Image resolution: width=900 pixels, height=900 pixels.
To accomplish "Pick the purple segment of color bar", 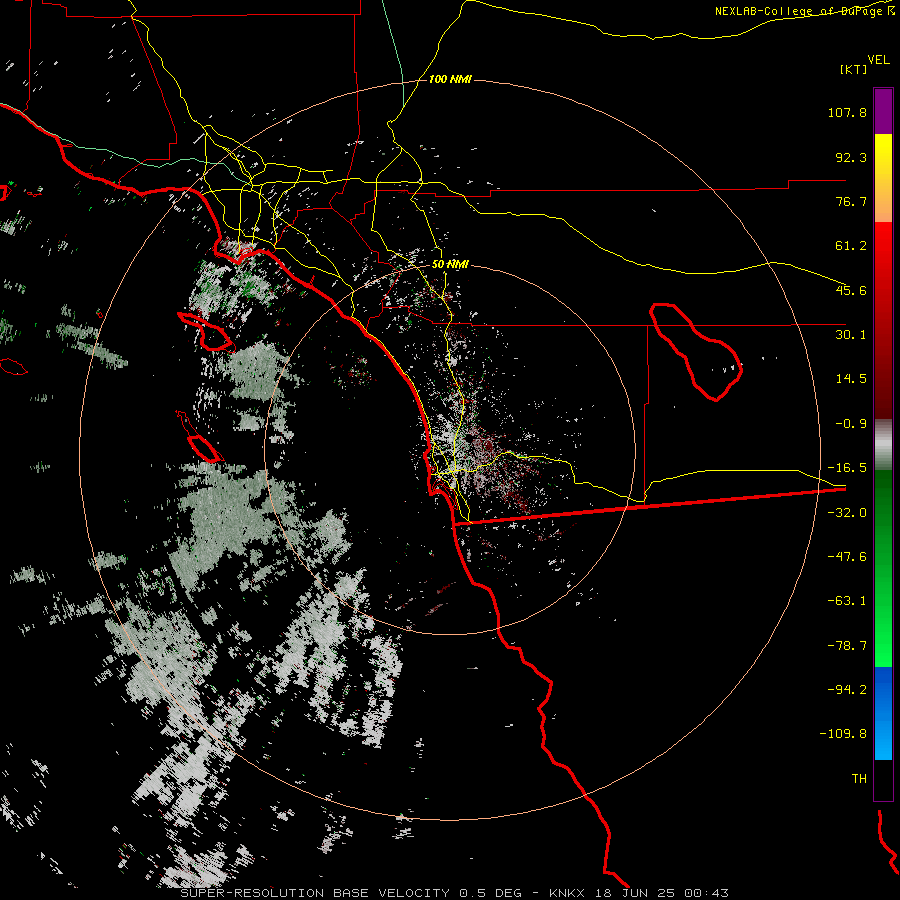I will (x=883, y=111).
